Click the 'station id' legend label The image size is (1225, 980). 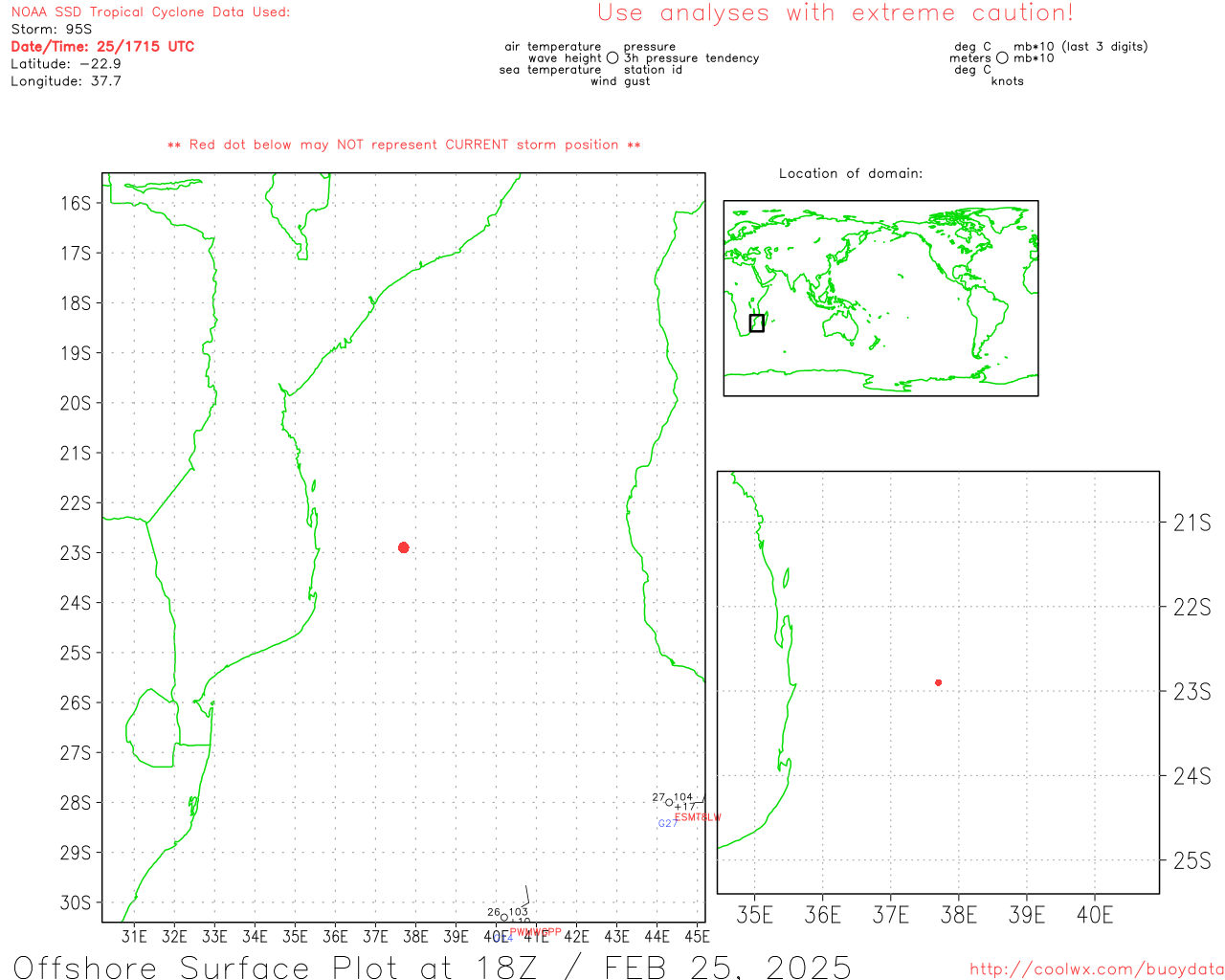653,70
